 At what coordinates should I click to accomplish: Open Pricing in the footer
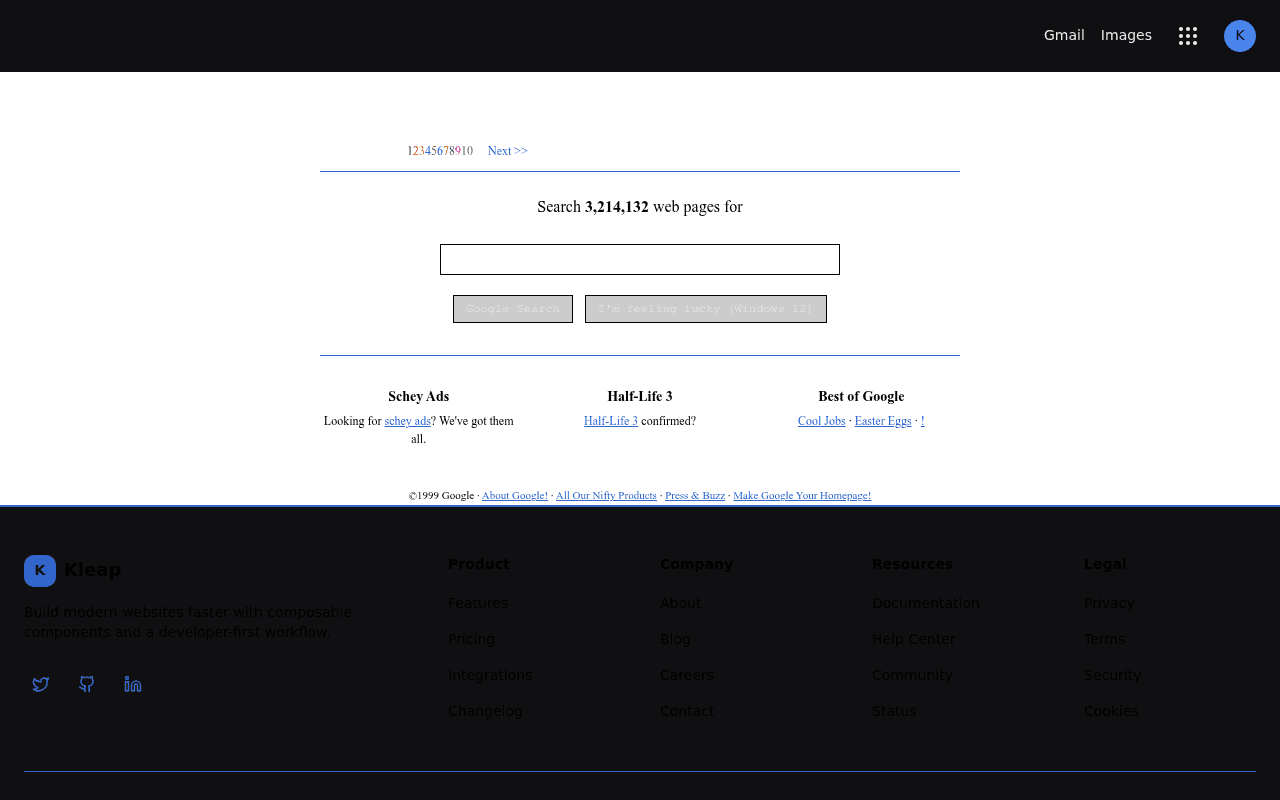tap(471, 639)
